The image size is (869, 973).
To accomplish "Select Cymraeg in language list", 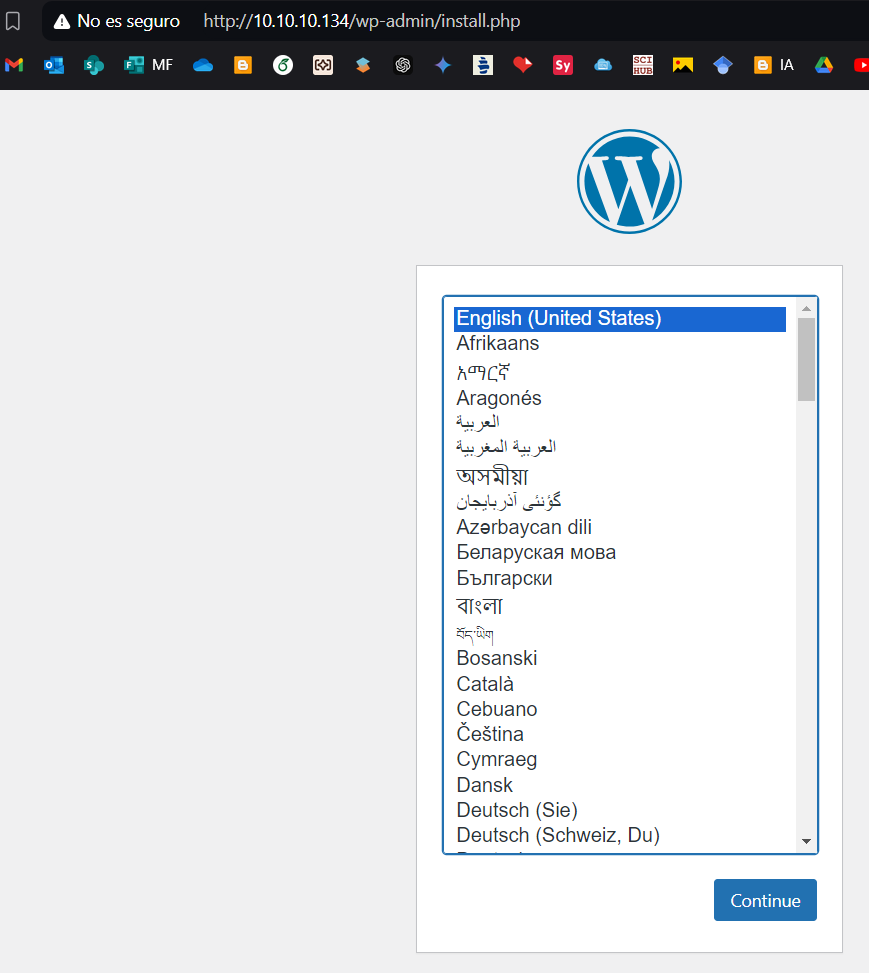I will click(619, 760).
